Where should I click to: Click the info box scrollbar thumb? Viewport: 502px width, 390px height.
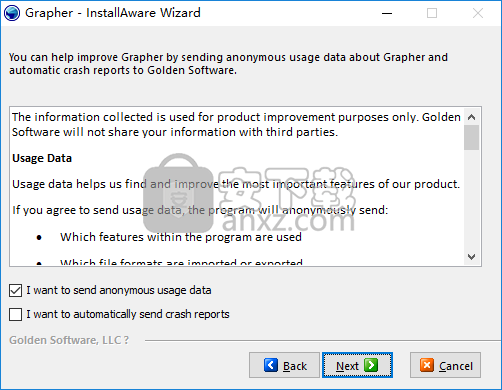pyautogui.click(x=471, y=137)
